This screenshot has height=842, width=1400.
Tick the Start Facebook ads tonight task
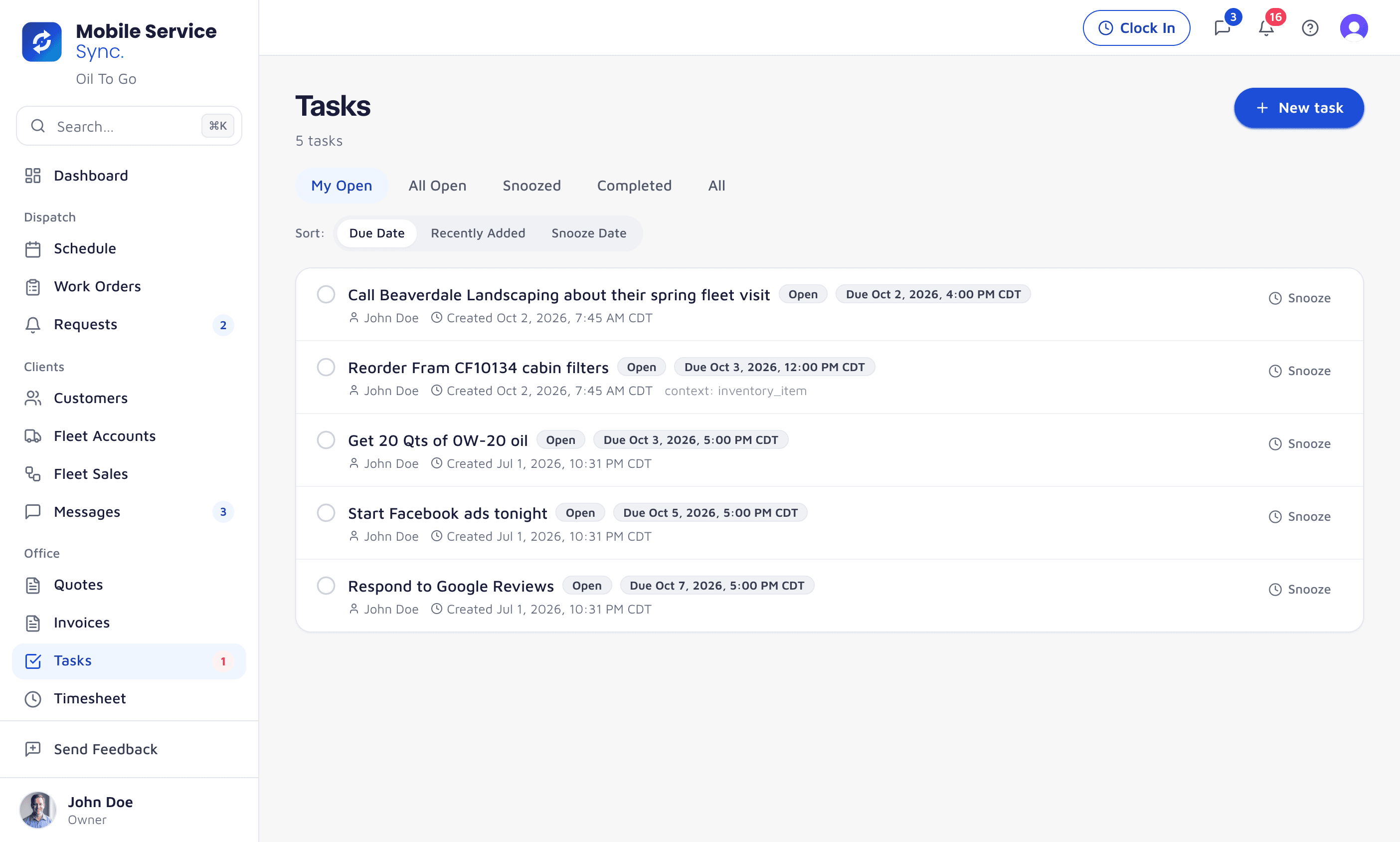326,513
